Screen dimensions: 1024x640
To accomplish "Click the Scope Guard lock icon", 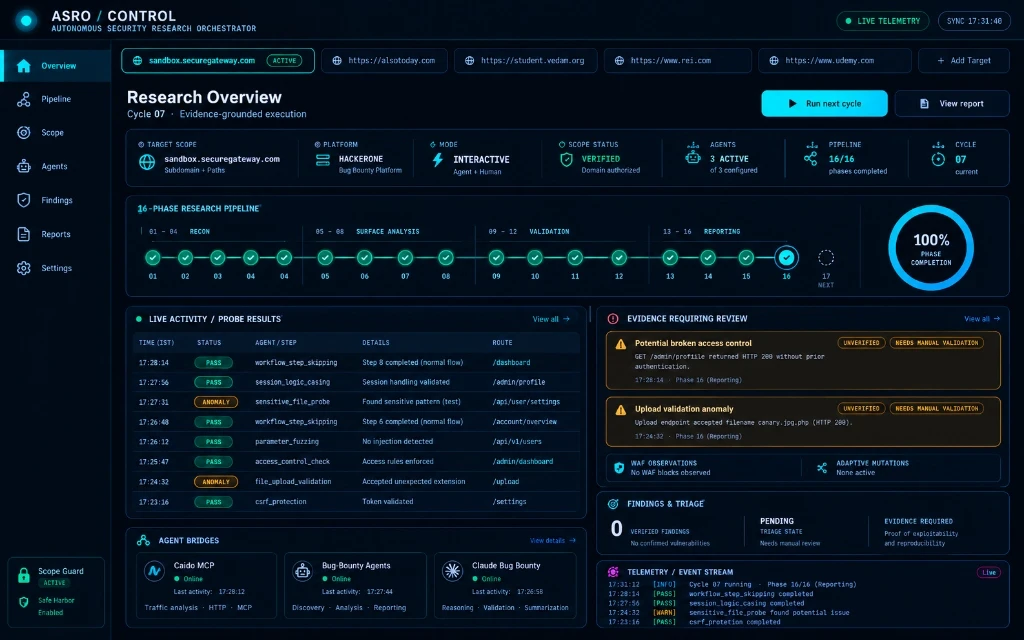I will 24,575.
